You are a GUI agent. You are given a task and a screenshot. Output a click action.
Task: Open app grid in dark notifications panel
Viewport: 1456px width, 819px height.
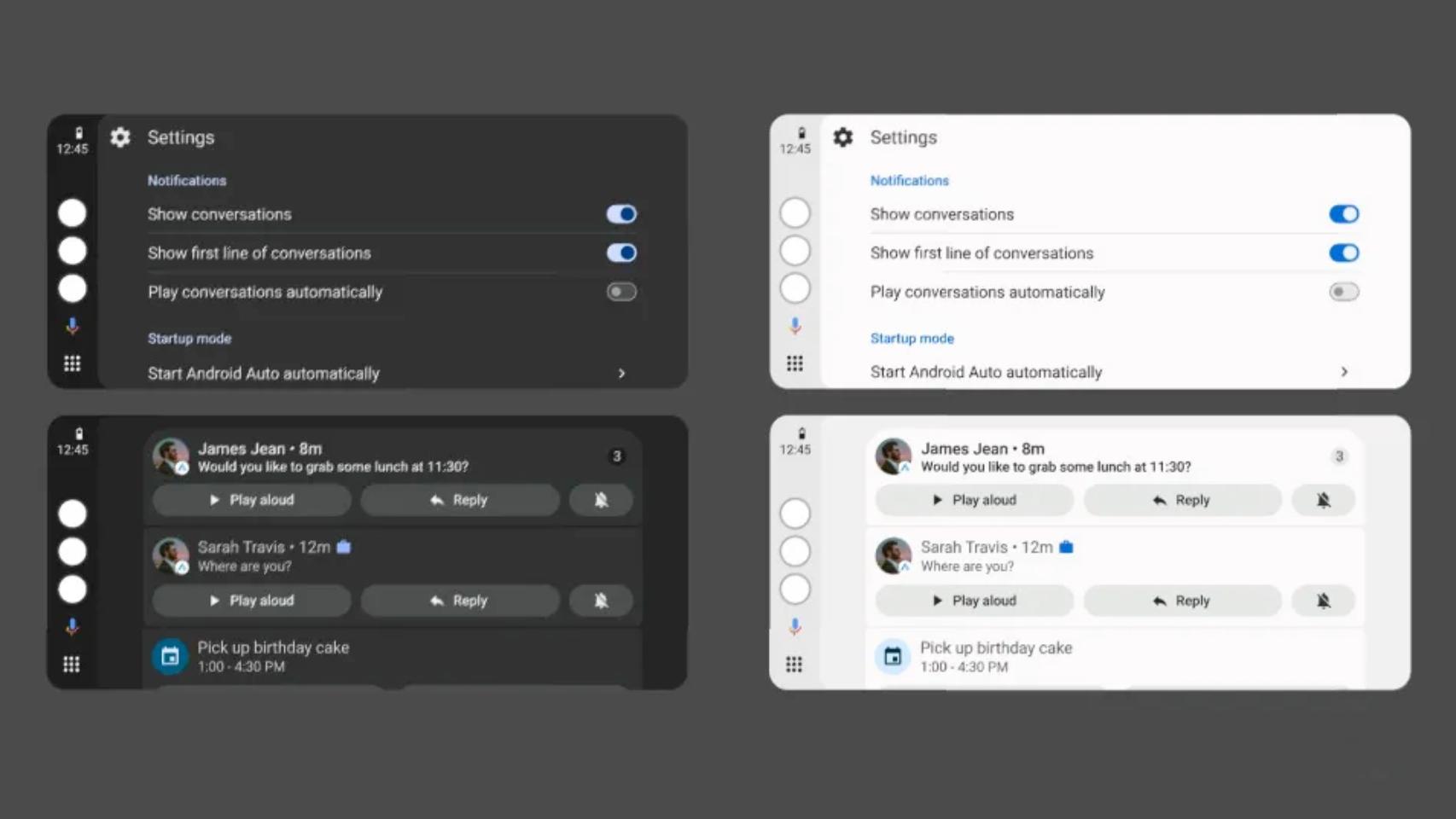pos(72,665)
